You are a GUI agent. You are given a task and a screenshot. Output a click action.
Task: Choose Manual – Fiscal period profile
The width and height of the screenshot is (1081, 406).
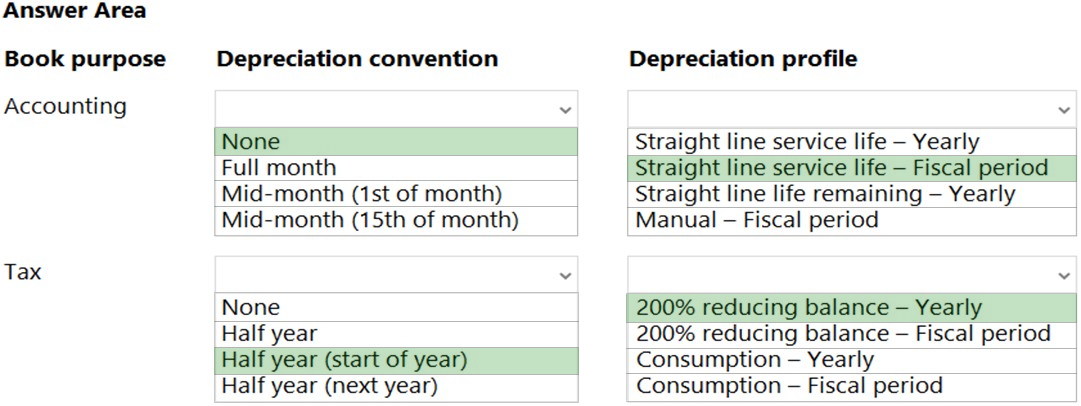click(851, 221)
